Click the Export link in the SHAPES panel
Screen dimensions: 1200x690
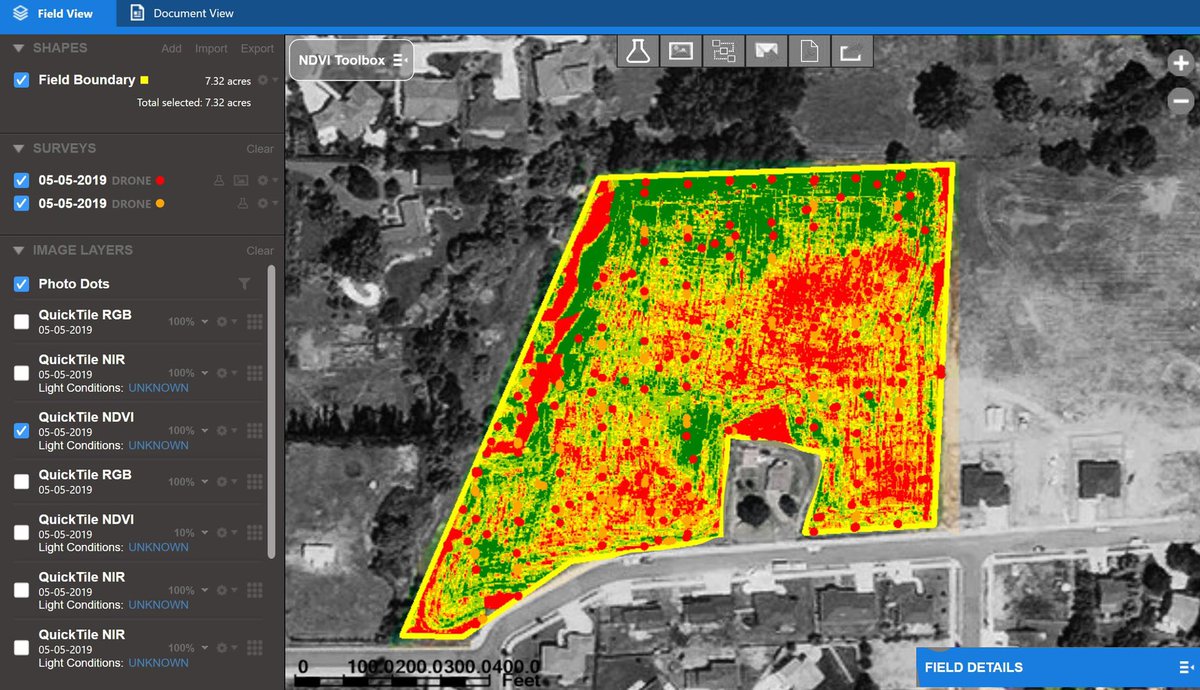coord(257,47)
